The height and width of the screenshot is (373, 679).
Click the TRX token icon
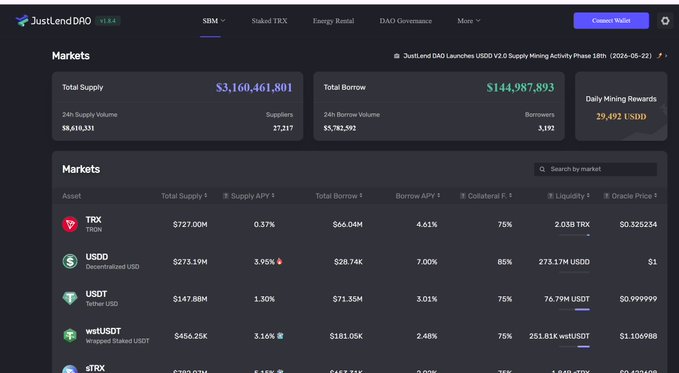[x=70, y=224]
